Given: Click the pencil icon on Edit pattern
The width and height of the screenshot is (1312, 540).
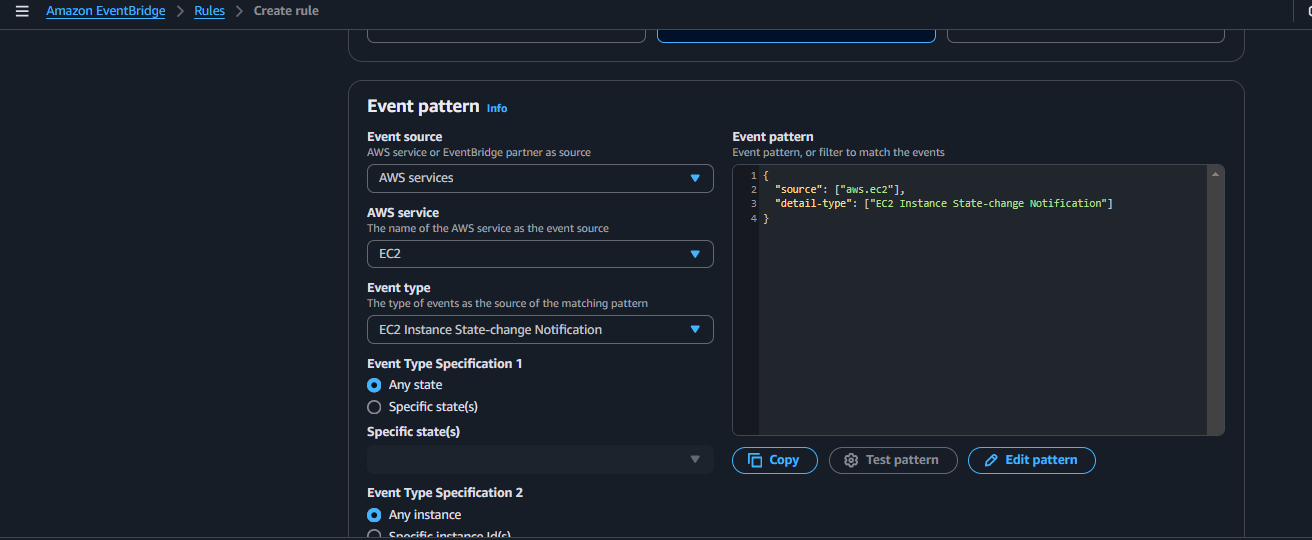Looking at the screenshot, I should coord(991,460).
